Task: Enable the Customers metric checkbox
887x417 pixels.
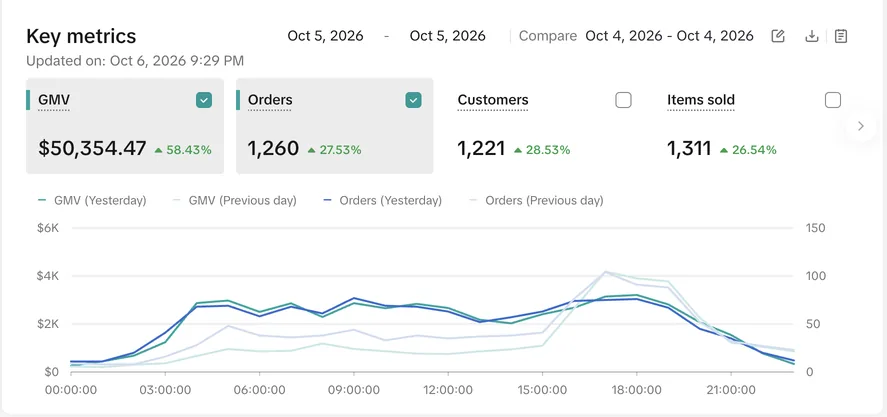Action: (623, 101)
